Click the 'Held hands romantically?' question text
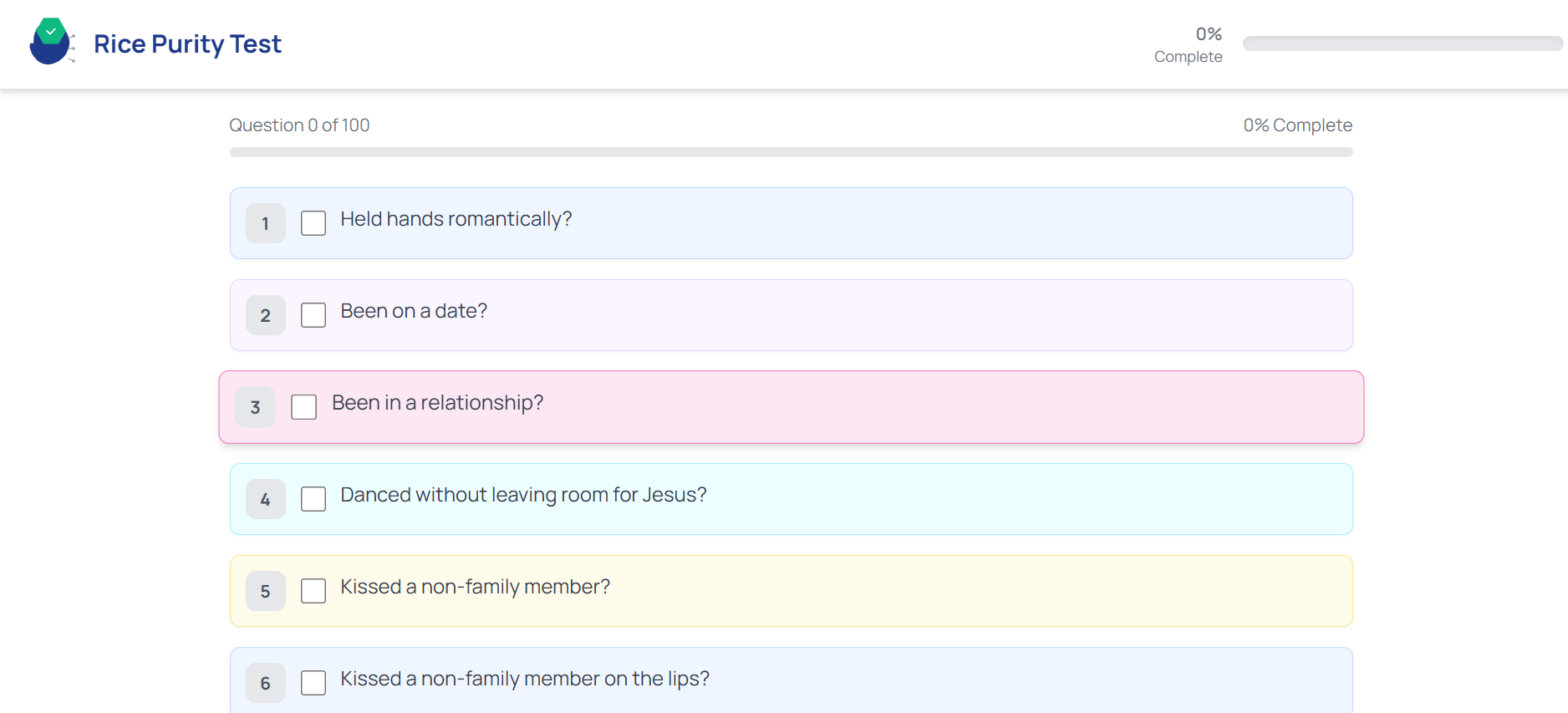 456,219
